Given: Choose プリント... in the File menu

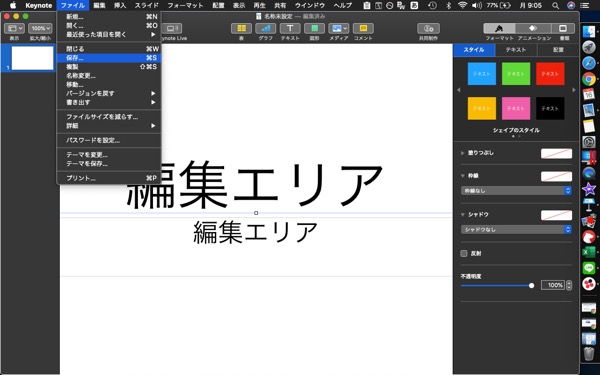Looking at the screenshot, I should click(109, 178).
